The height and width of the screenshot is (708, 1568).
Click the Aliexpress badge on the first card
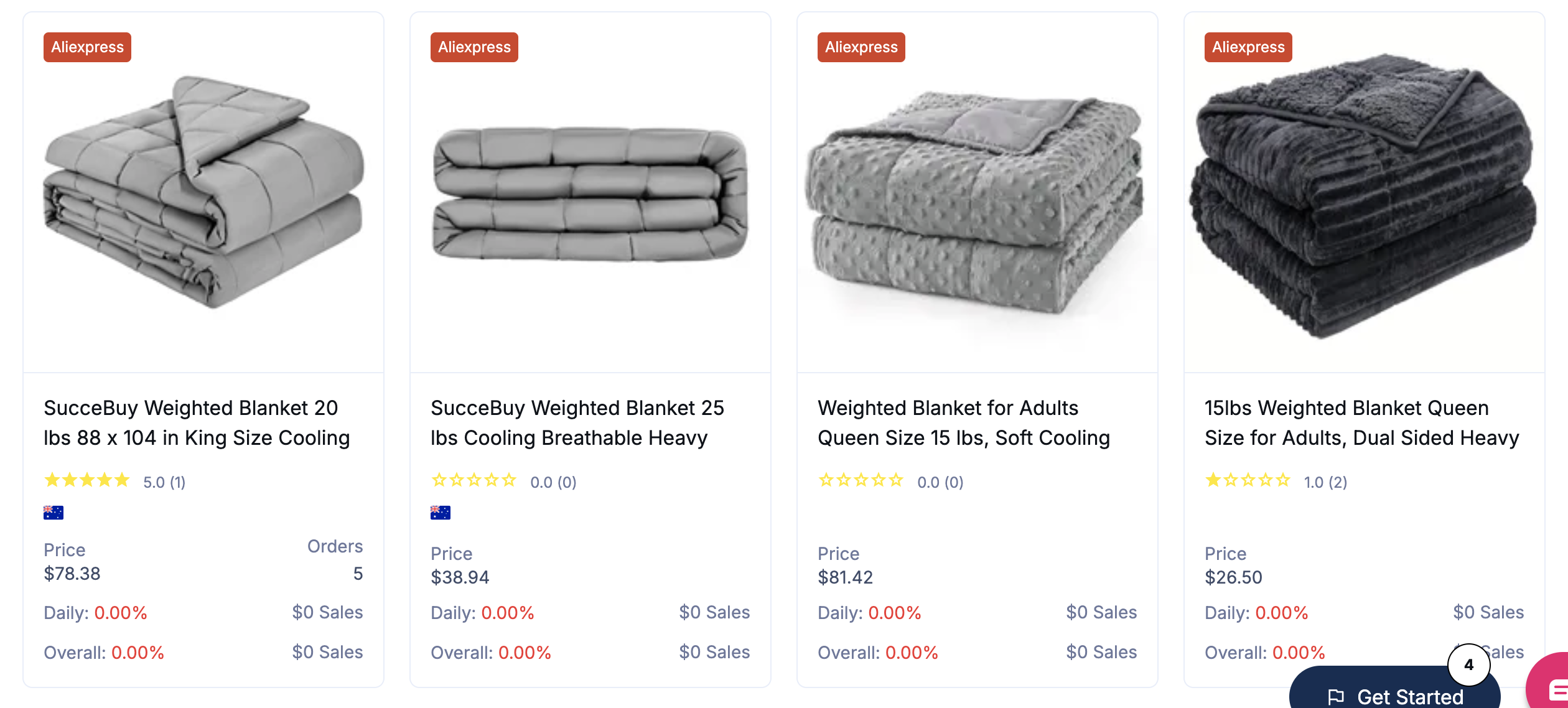point(87,47)
